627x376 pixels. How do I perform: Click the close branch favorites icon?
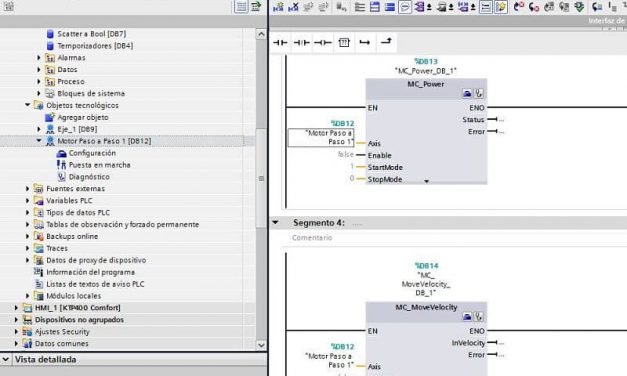point(386,42)
